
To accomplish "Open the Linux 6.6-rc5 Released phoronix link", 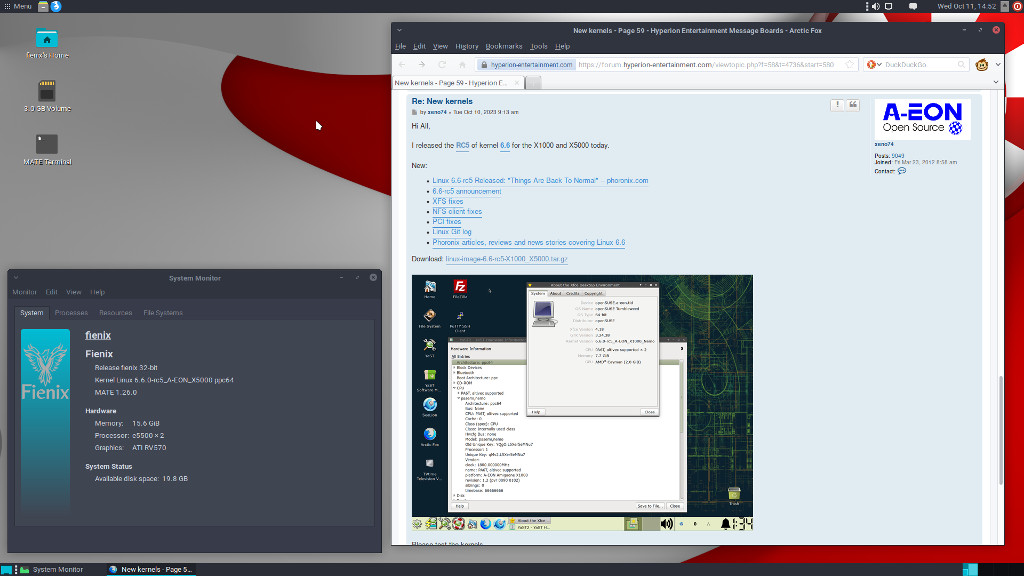I will point(540,181).
